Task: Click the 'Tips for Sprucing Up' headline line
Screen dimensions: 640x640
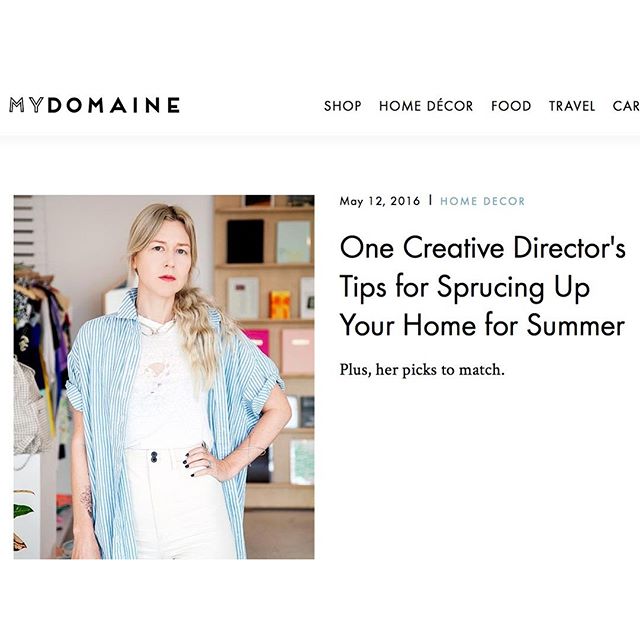Action: (464, 287)
